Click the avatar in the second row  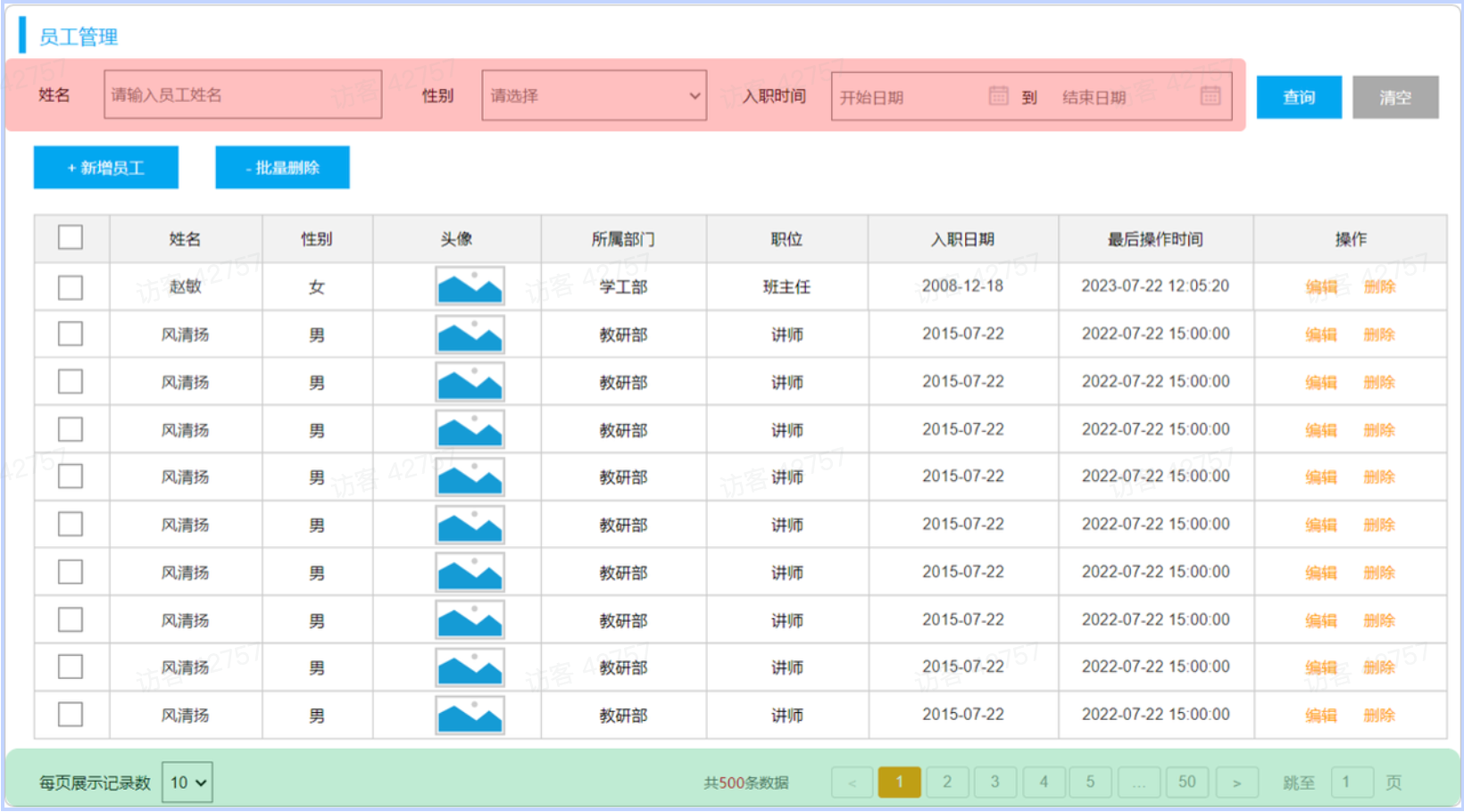[x=470, y=335]
